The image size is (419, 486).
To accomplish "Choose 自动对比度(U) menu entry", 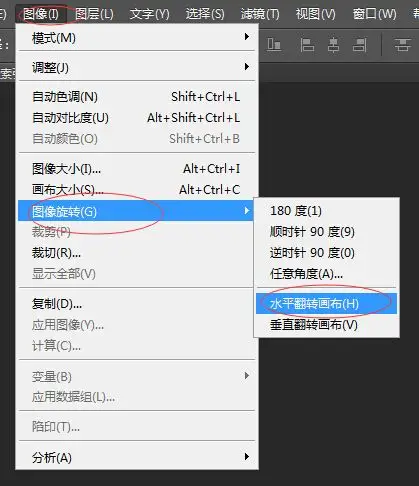I will pyautogui.click(x=136, y=118).
